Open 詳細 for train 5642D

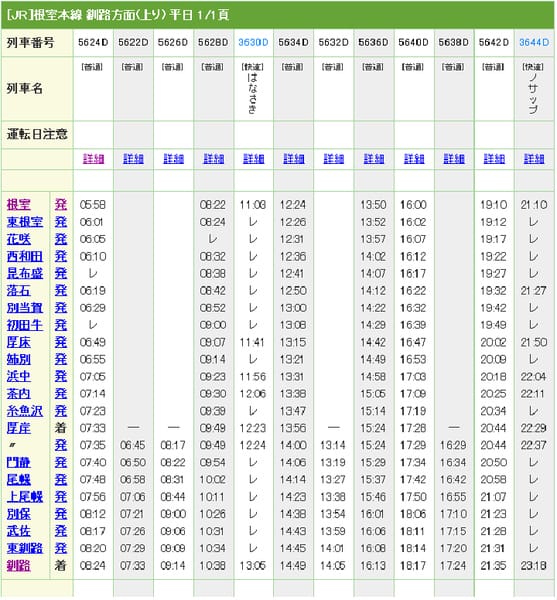[x=494, y=159]
